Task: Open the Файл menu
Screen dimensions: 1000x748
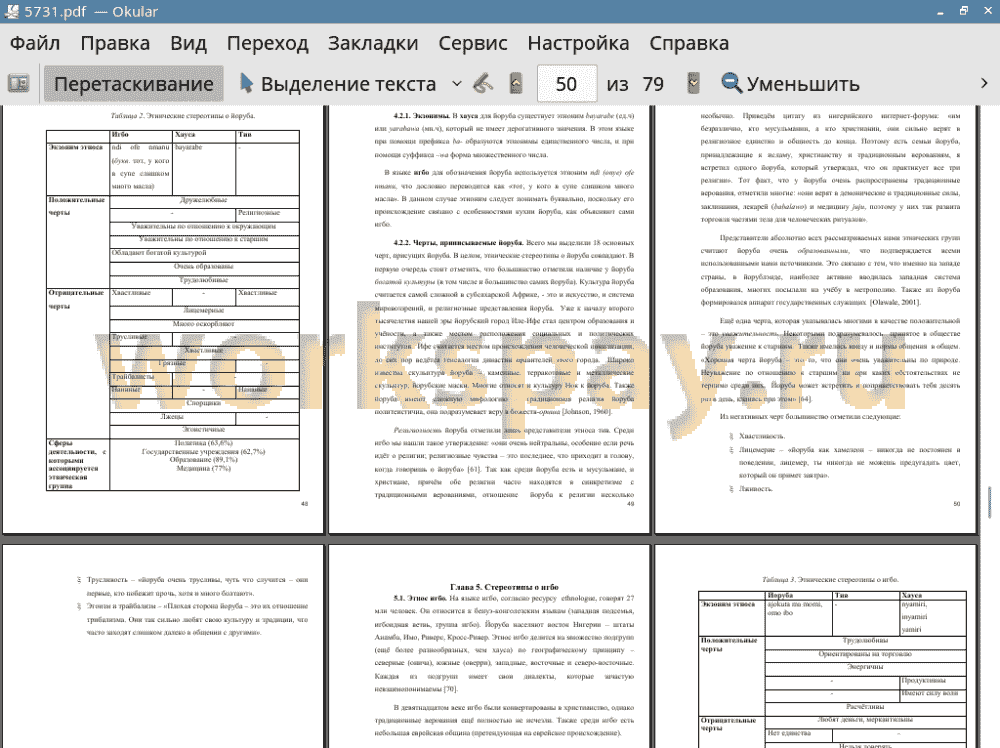Action: pyautogui.click(x=35, y=43)
